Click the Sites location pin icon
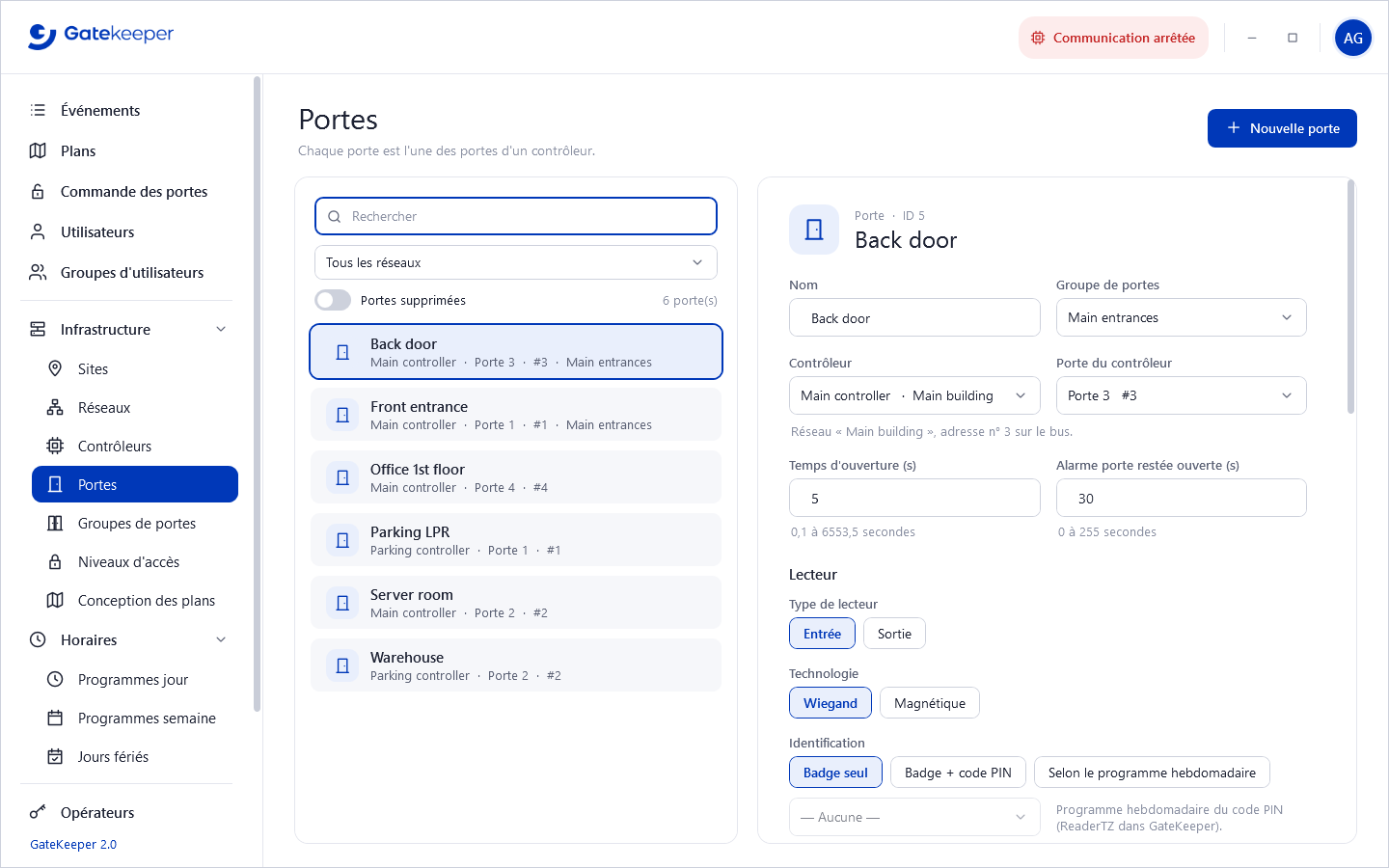The image size is (1389, 868). [55, 368]
